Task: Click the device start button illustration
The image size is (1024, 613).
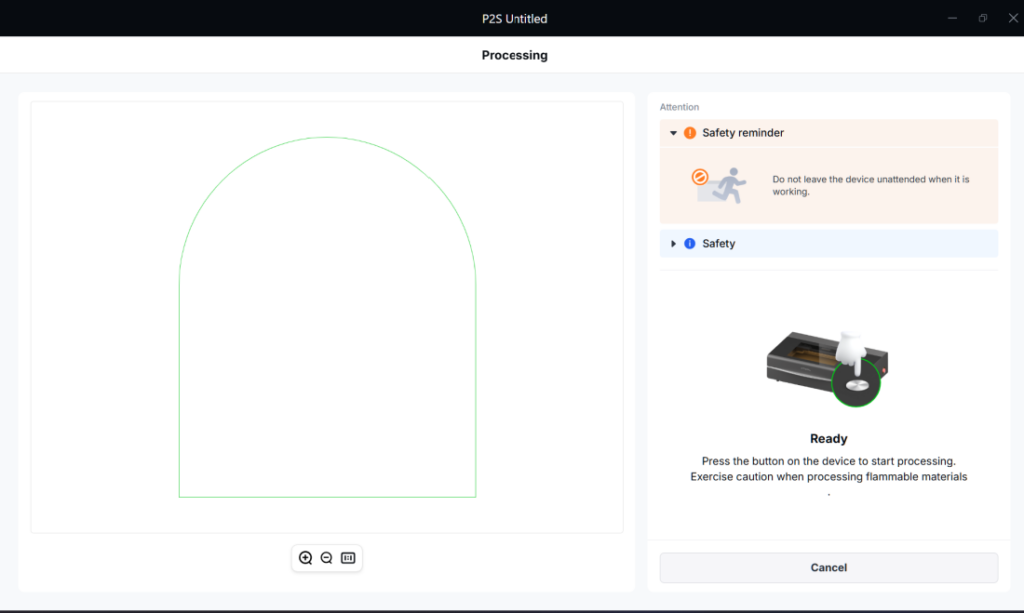Action: click(827, 369)
